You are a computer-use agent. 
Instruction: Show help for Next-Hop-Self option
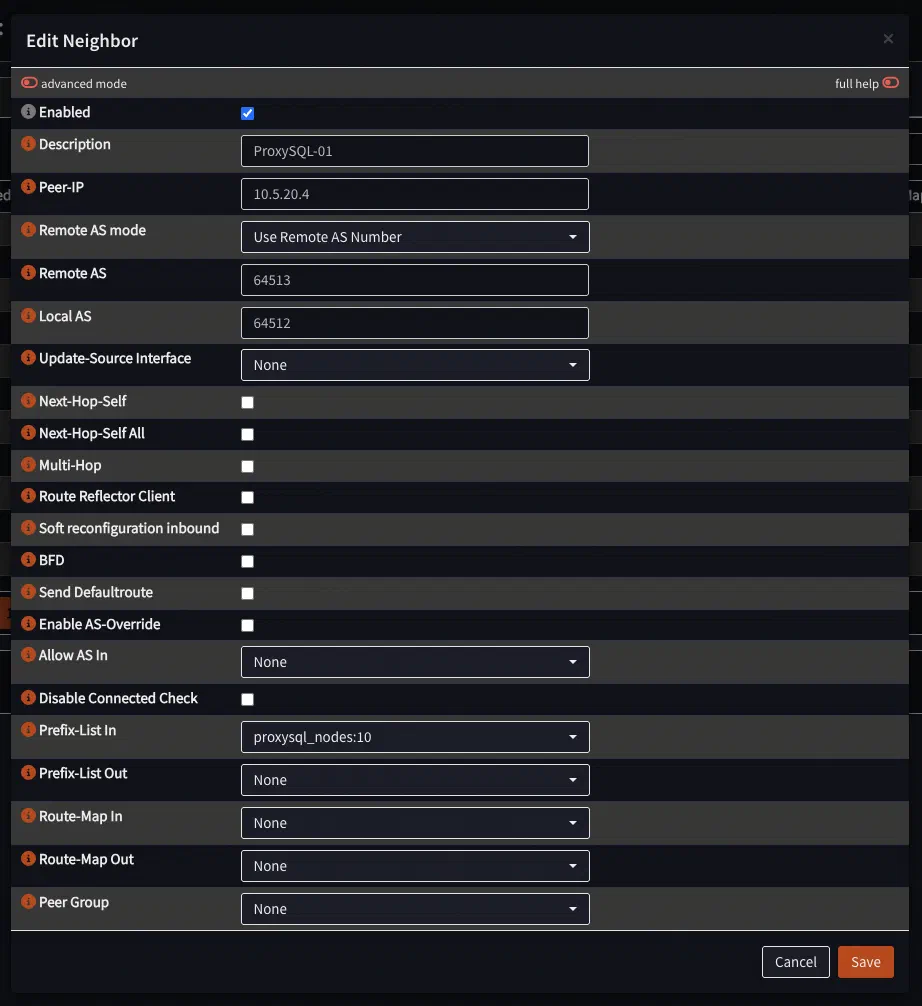28,401
